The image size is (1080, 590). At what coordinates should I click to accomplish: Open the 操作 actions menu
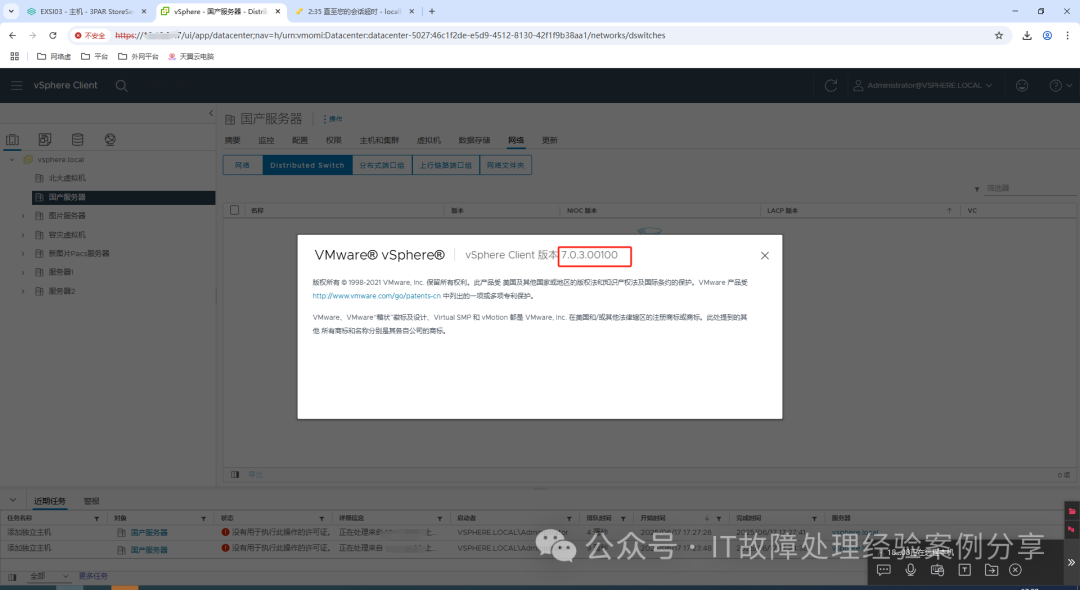click(x=333, y=119)
